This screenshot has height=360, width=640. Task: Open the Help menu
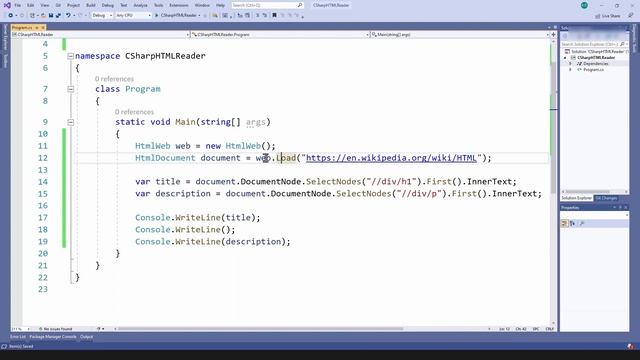click(x=220, y=5)
